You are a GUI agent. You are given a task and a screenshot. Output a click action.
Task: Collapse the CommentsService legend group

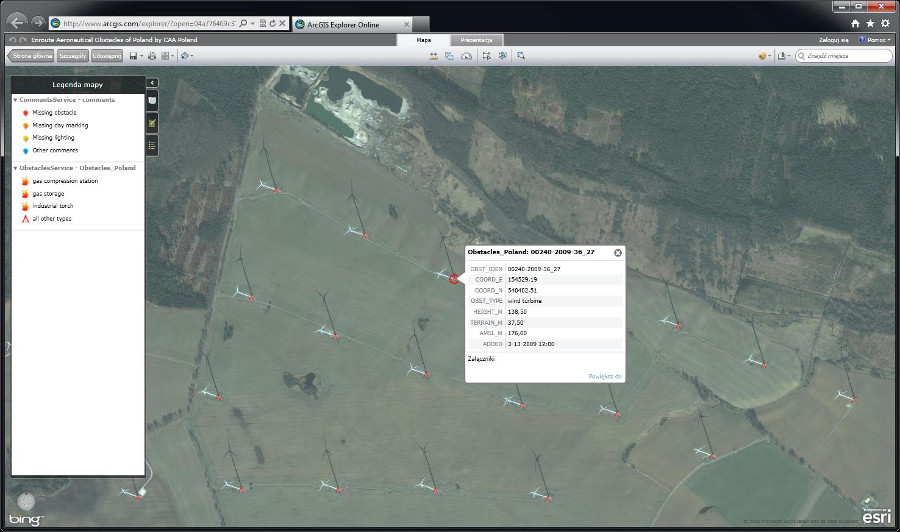[x=15, y=100]
